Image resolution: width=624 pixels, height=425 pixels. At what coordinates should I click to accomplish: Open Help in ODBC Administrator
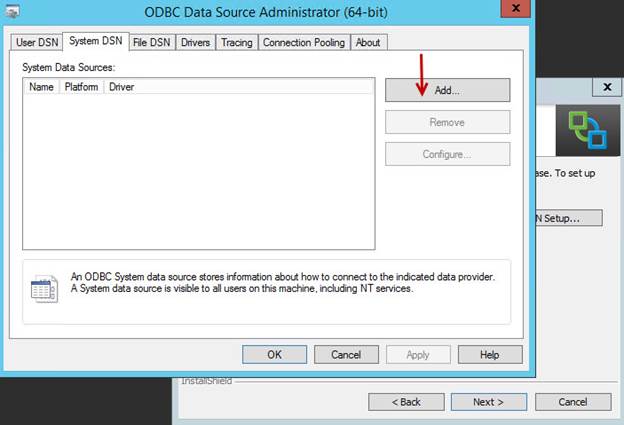(490, 355)
